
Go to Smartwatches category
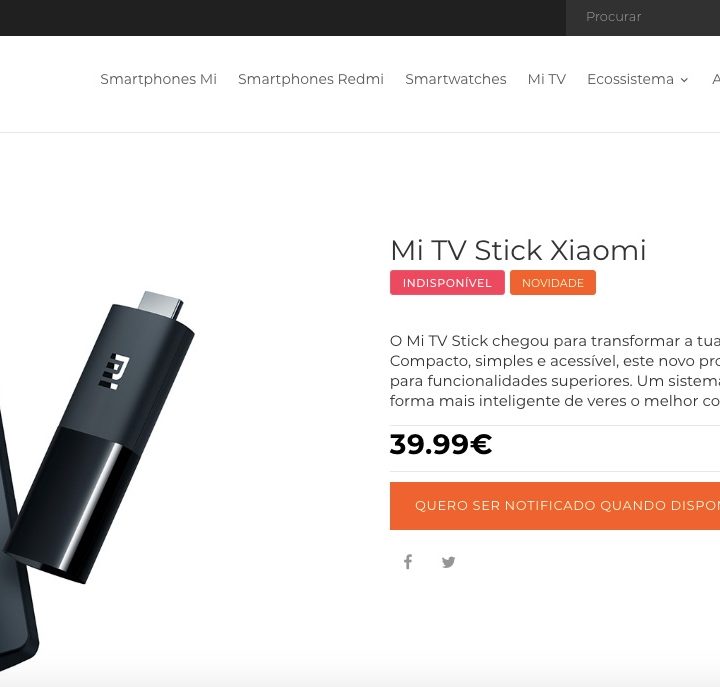pyautogui.click(x=456, y=79)
